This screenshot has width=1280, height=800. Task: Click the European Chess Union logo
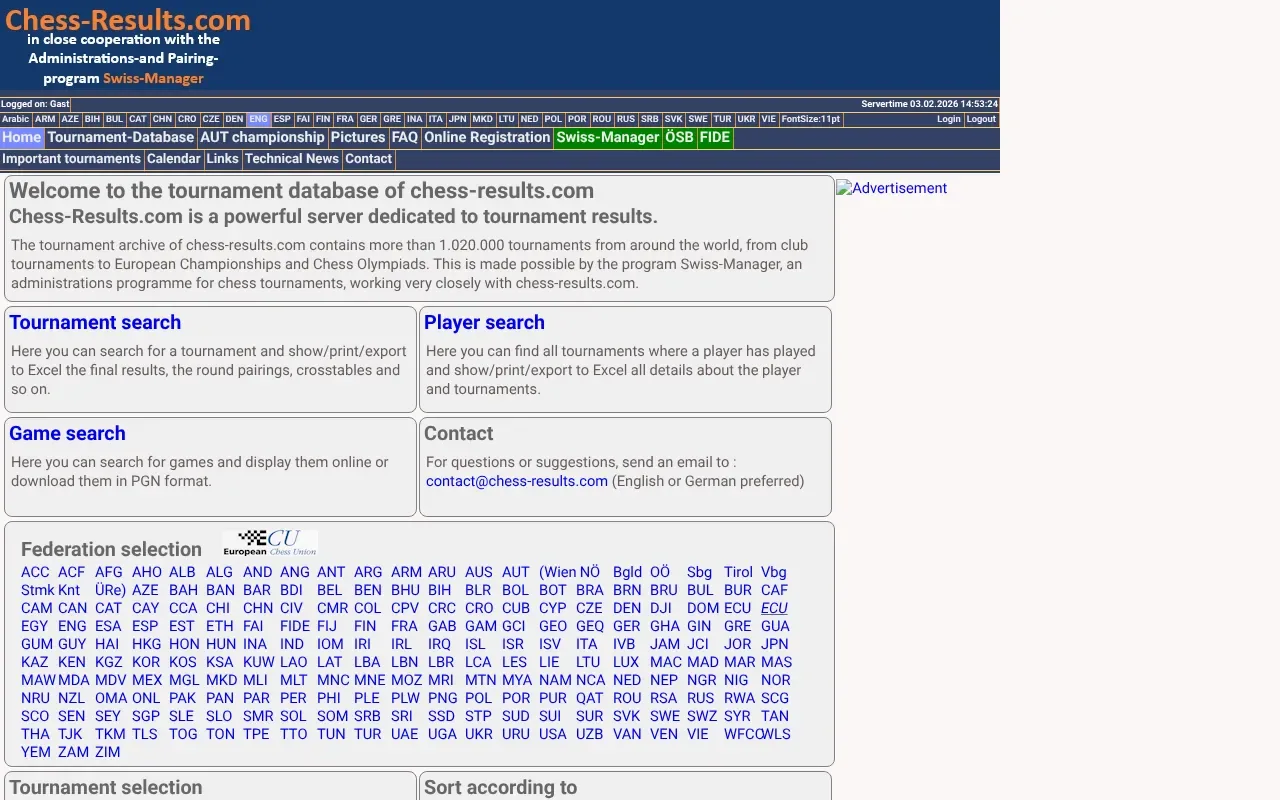click(269, 543)
